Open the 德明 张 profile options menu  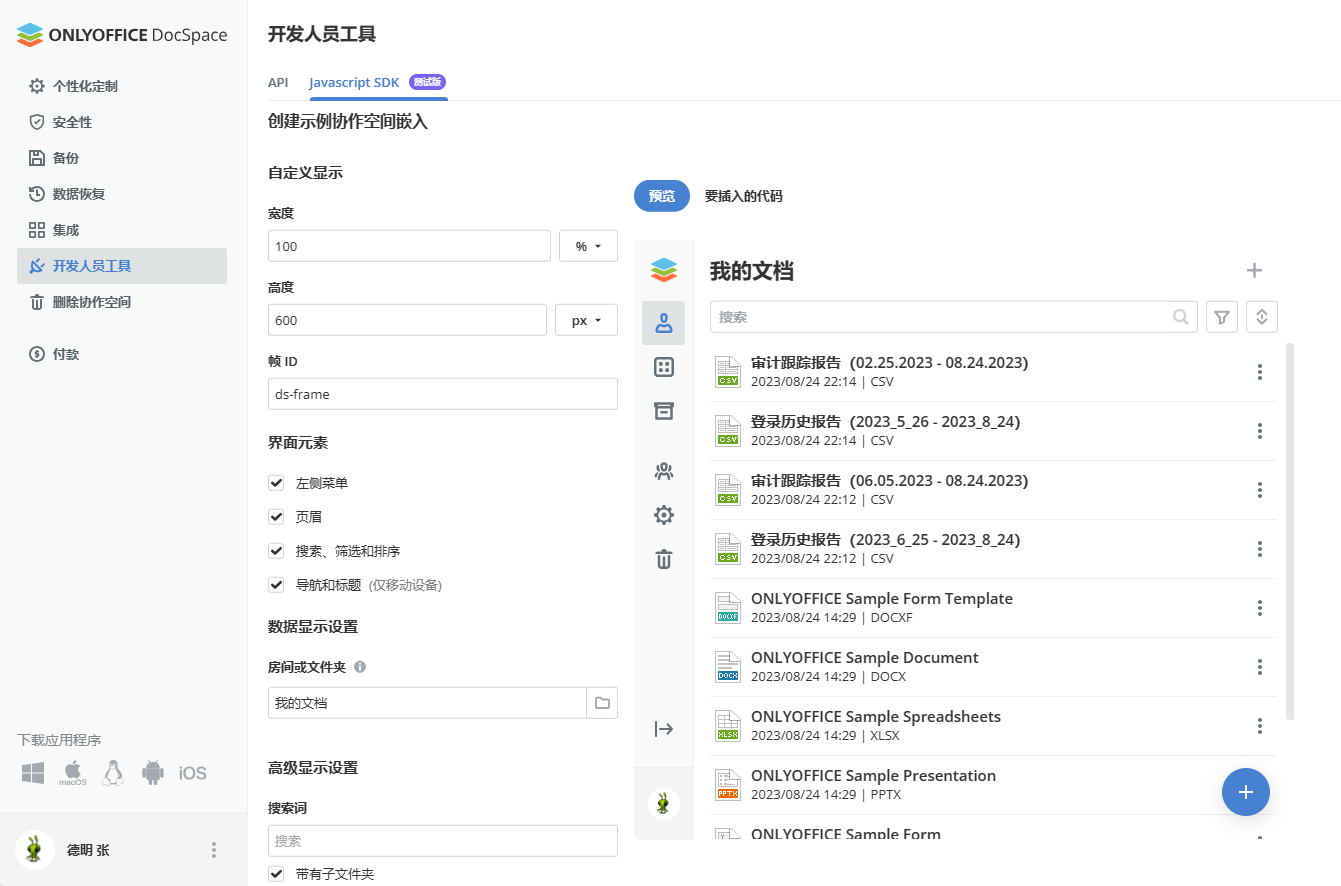pos(213,850)
